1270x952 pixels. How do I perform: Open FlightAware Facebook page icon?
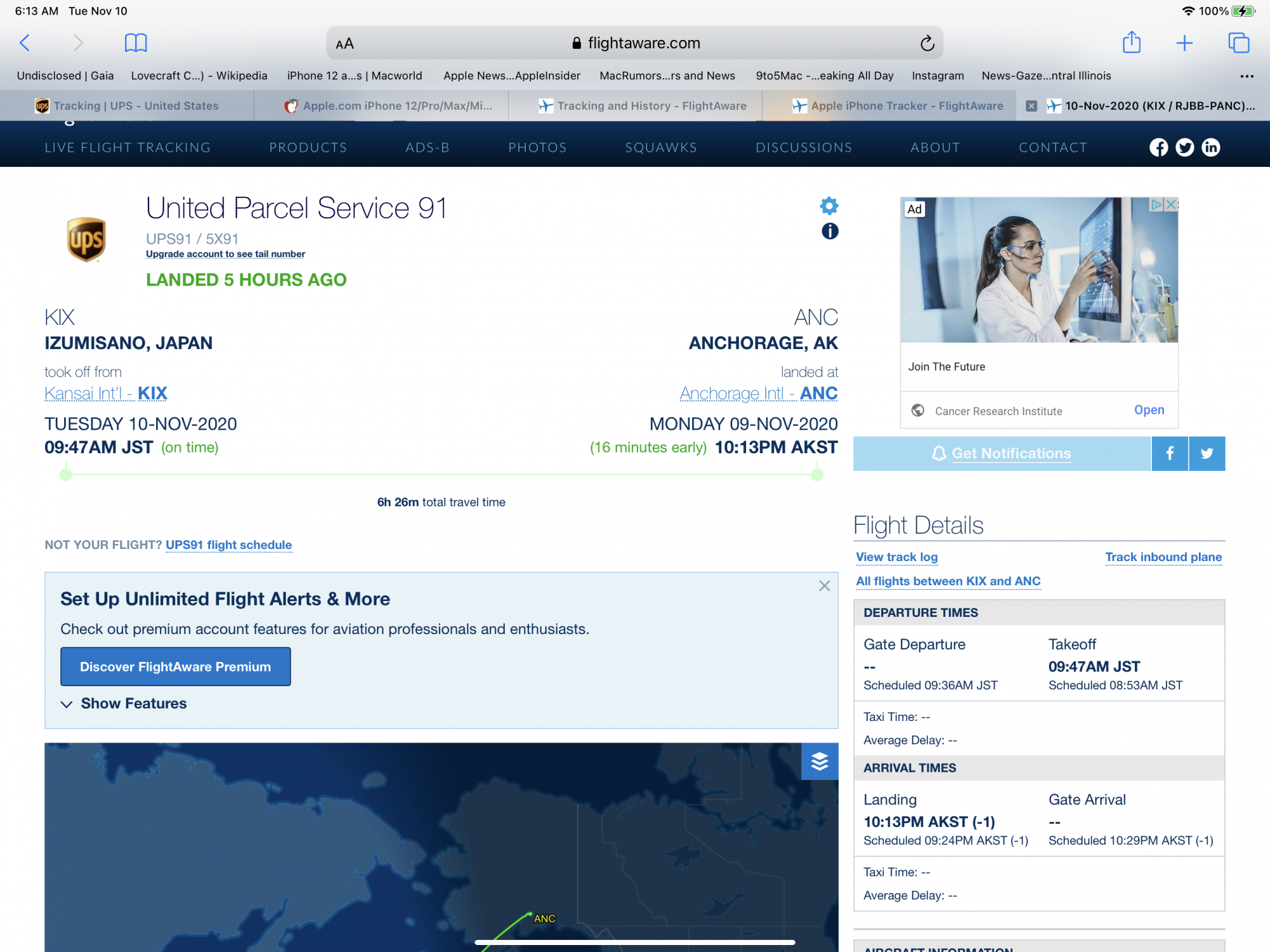coord(1159,147)
